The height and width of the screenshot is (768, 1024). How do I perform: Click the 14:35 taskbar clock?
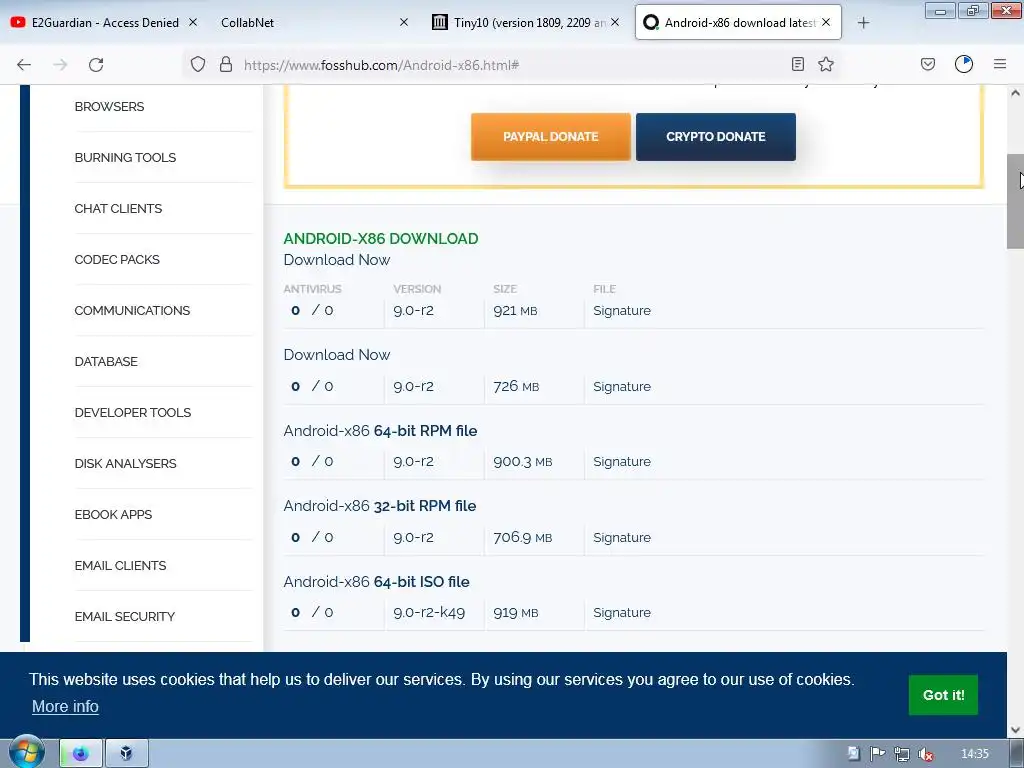[974, 754]
